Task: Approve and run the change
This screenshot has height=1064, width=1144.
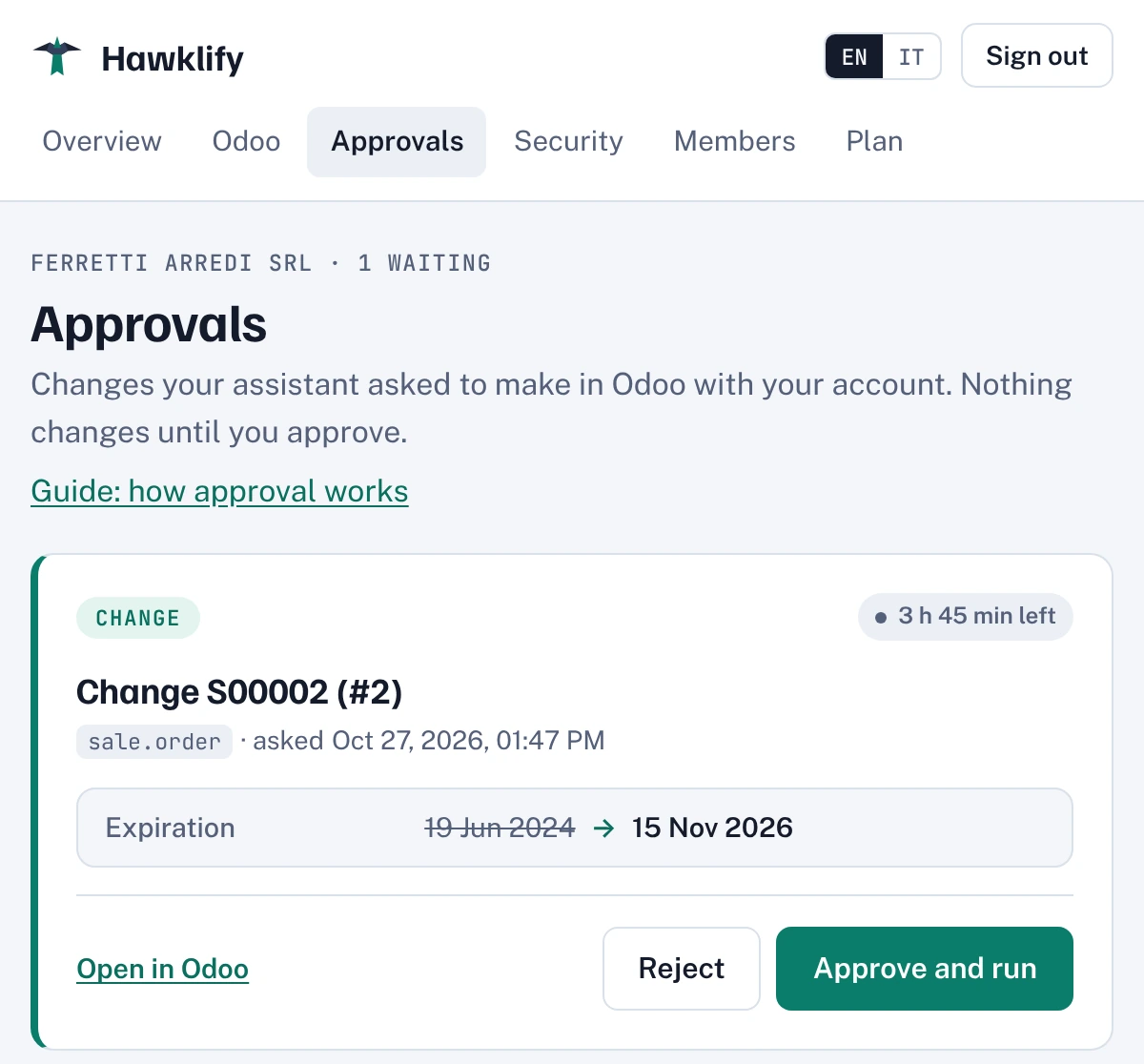Action: (x=925, y=969)
